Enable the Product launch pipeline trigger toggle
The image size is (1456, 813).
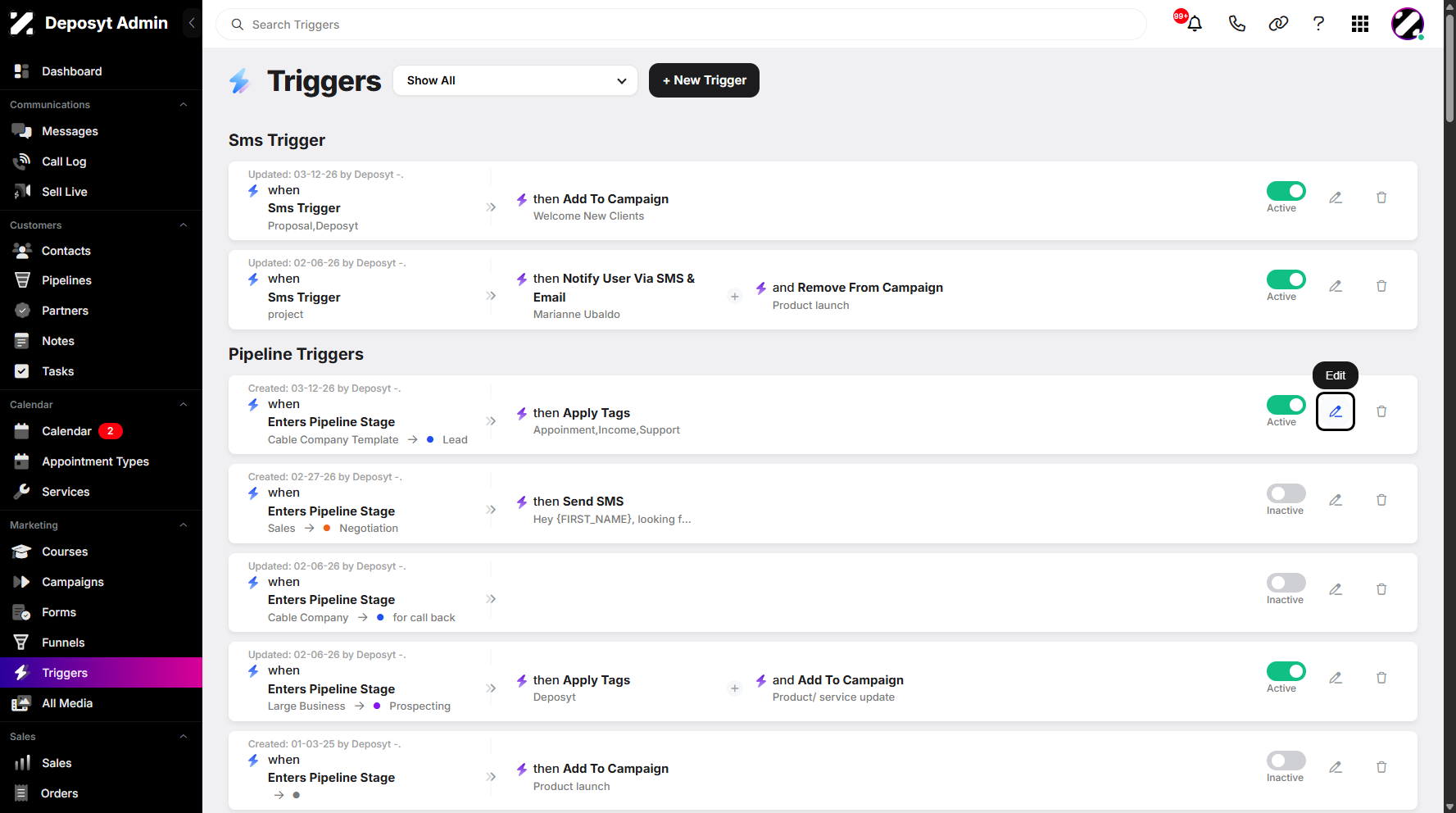pos(1286,761)
